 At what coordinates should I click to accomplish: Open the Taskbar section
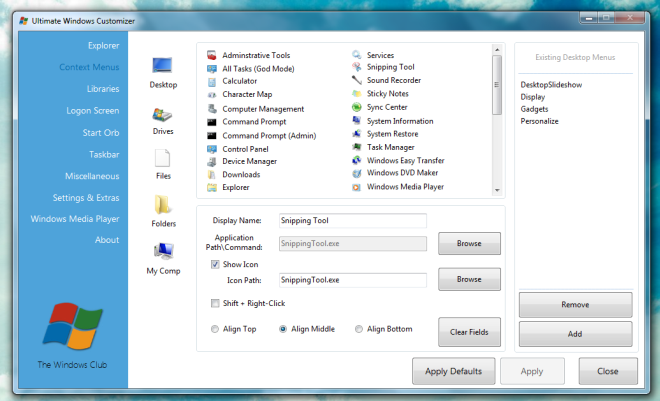click(104, 154)
